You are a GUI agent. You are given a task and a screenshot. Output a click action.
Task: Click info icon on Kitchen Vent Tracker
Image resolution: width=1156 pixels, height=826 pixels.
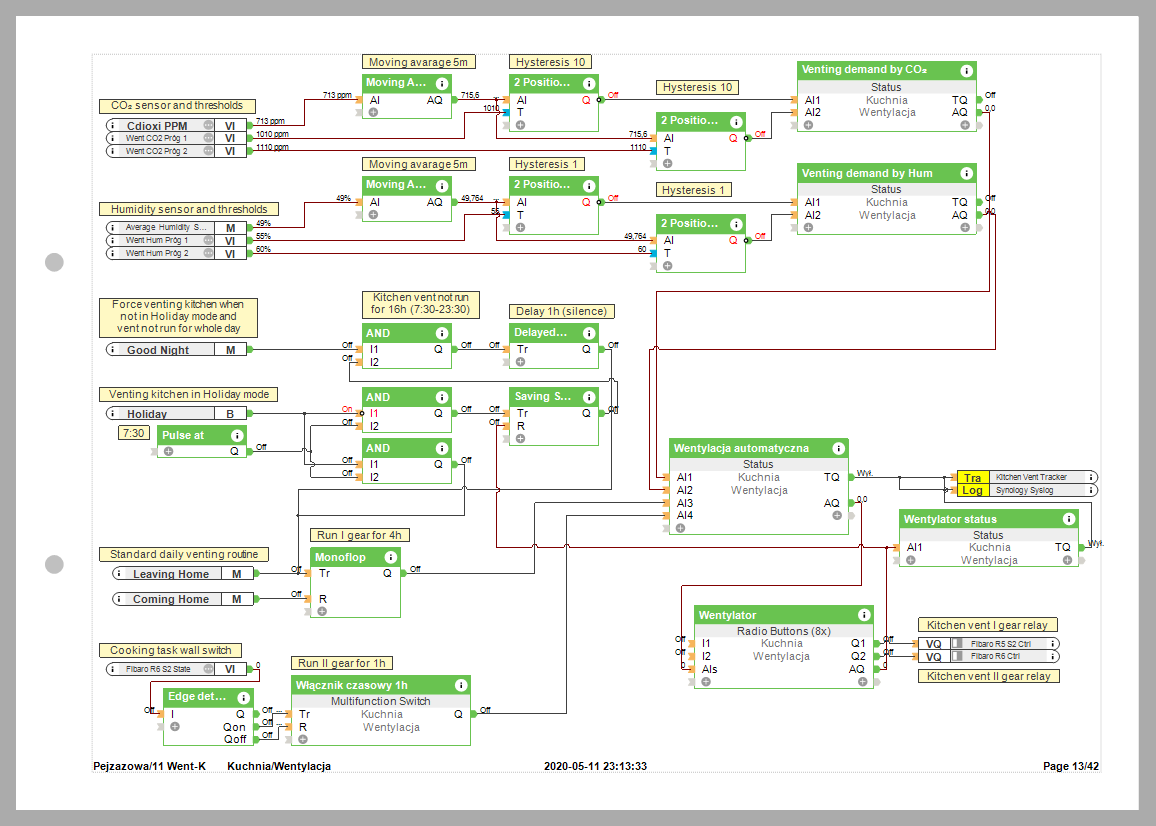coord(1091,478)
